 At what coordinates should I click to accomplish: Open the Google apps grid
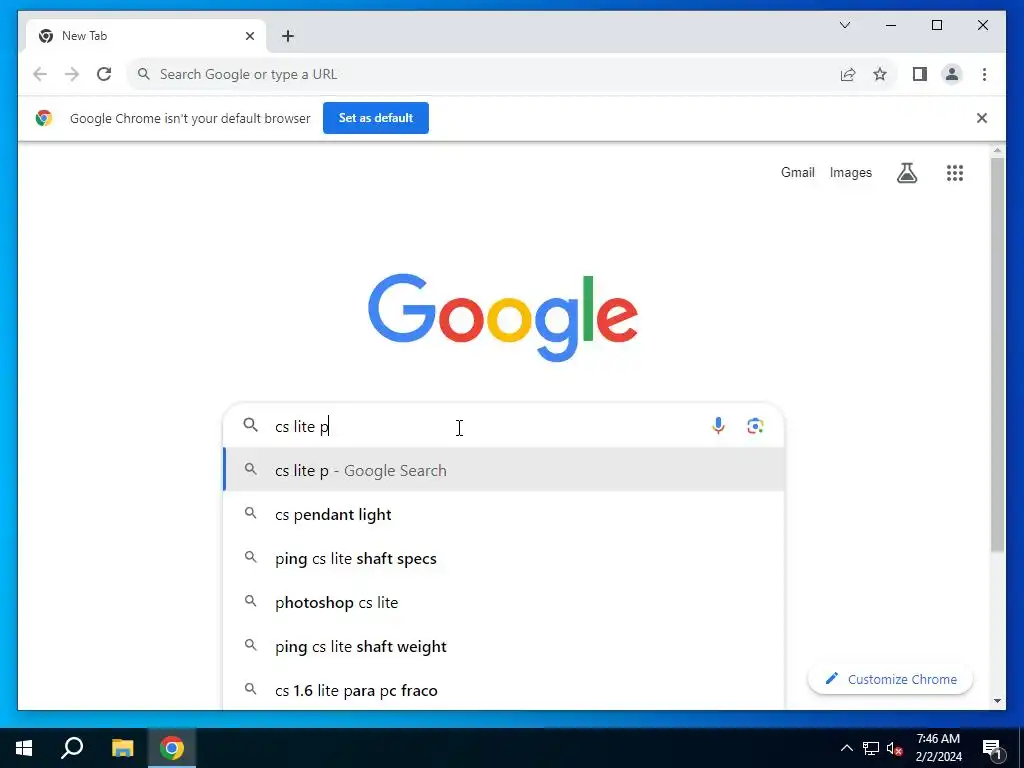click(955, 173)
